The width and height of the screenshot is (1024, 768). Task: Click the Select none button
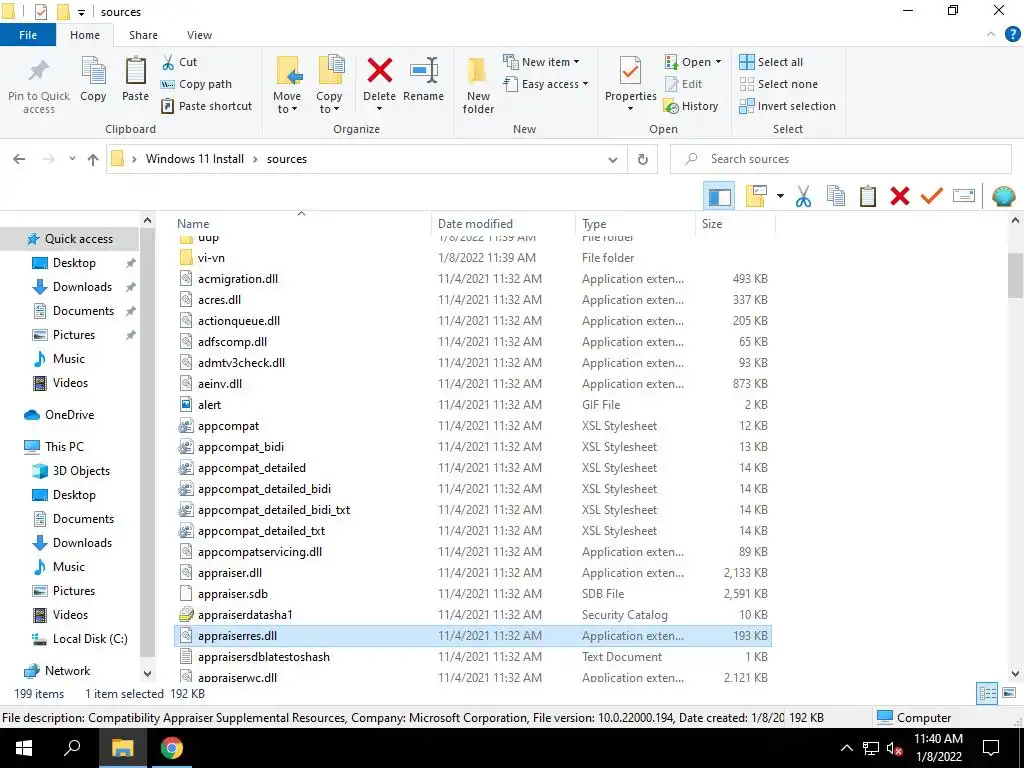click(778, 84)
